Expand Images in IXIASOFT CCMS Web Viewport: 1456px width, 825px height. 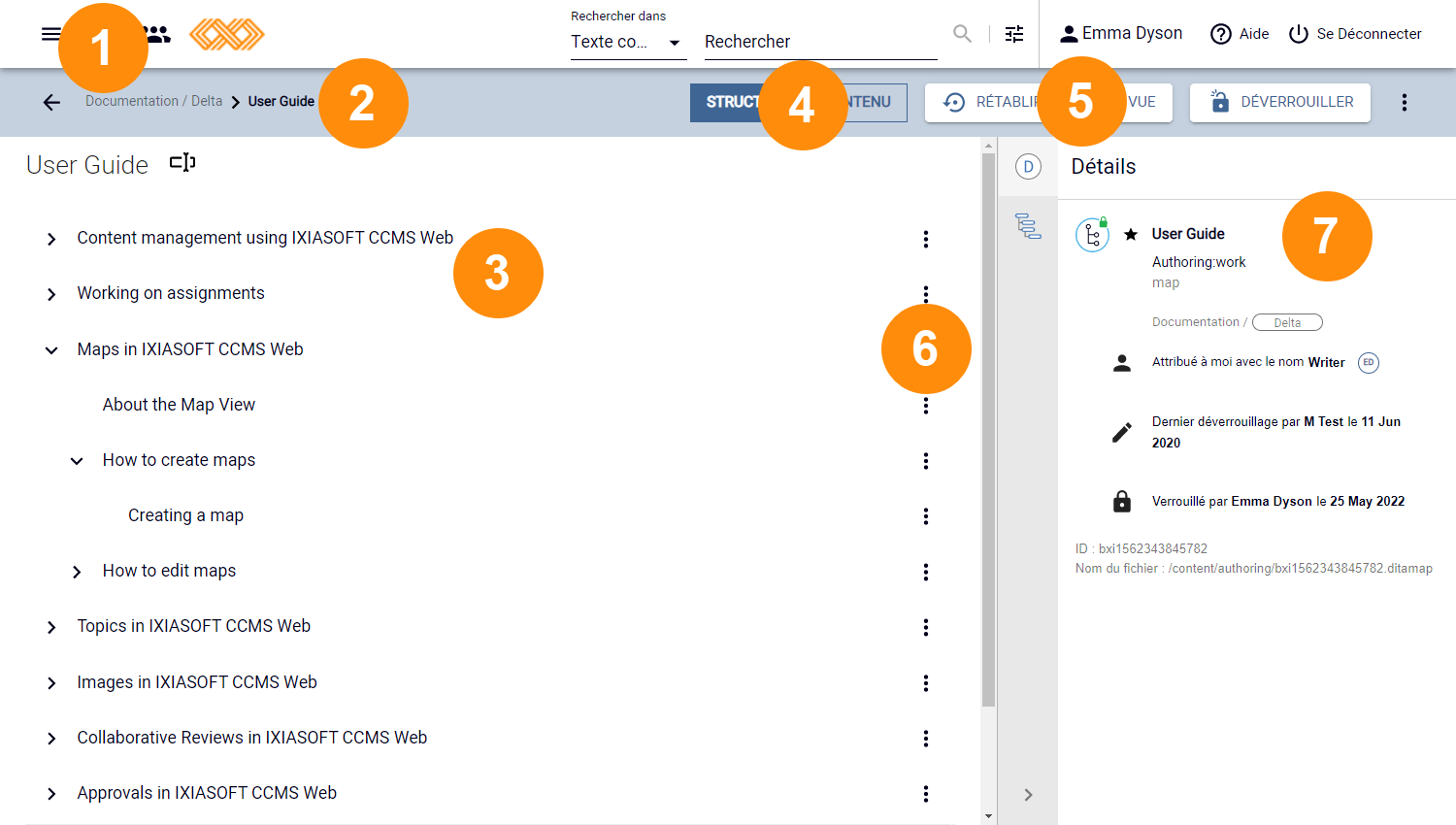(51, 683)
